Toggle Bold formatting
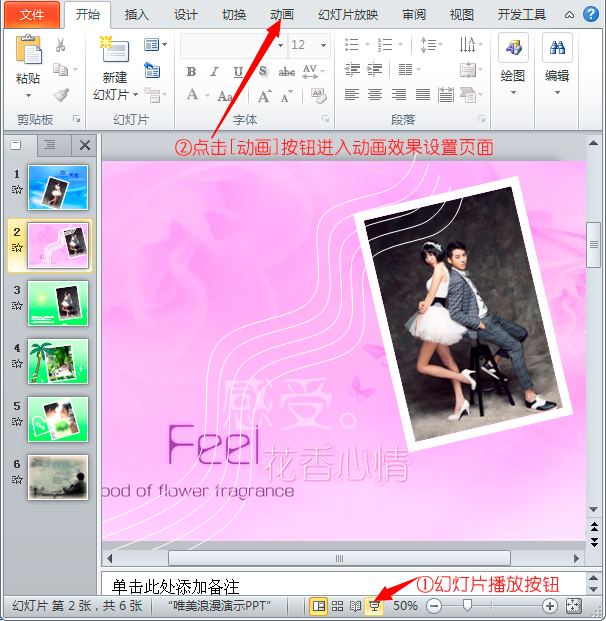 (191, 72)
